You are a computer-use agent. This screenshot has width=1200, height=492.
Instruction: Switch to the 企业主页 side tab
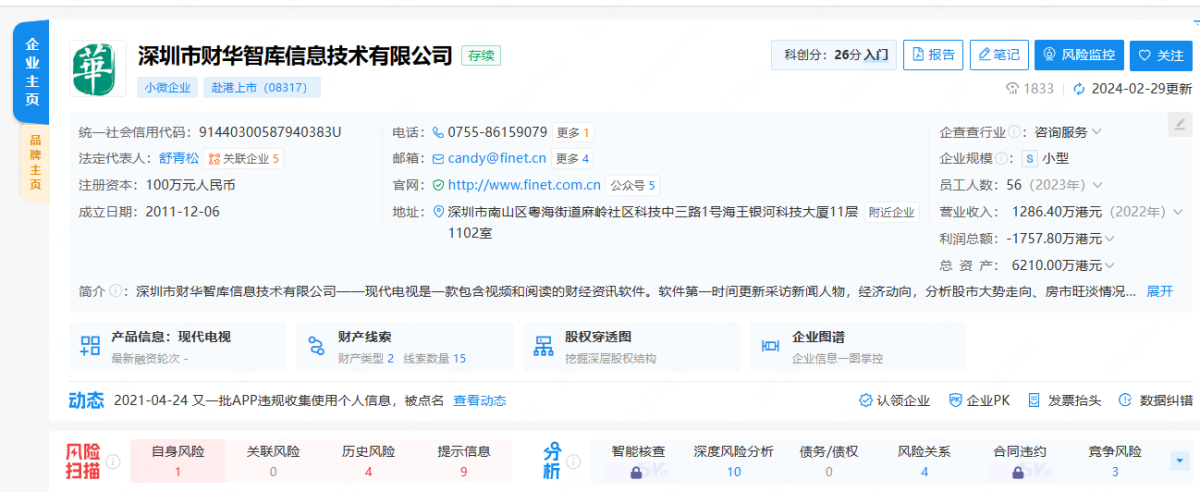pyautogui.click(x=32, y=71)
